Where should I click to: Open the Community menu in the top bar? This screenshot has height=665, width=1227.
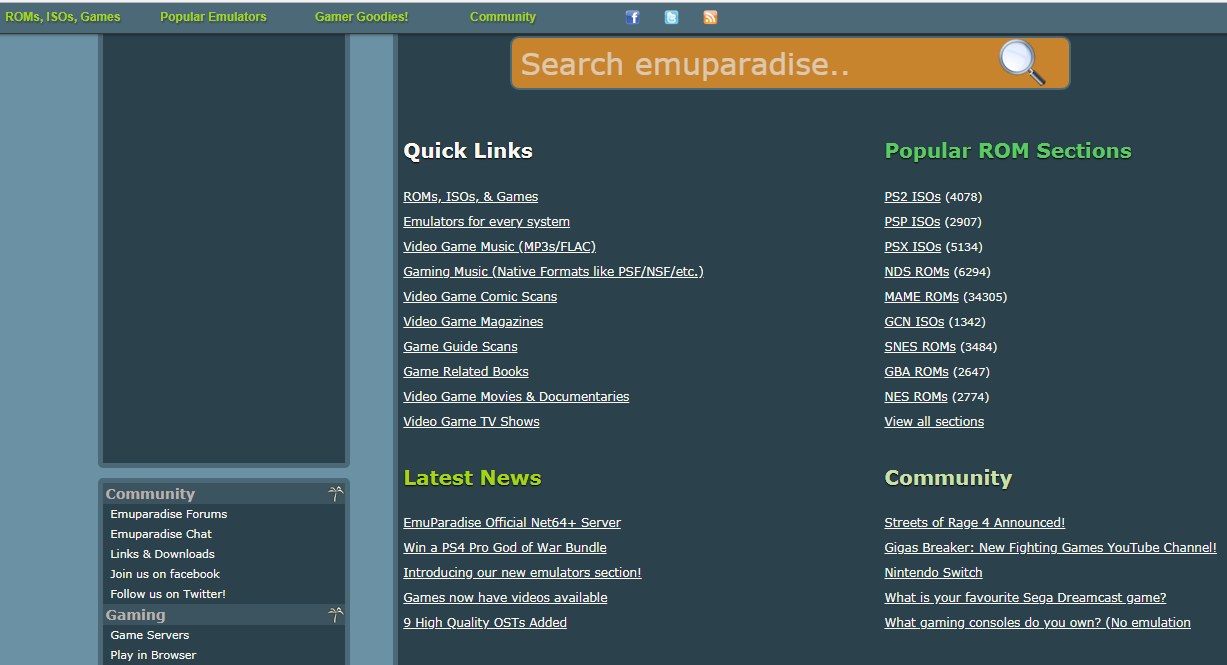point(503,17)
